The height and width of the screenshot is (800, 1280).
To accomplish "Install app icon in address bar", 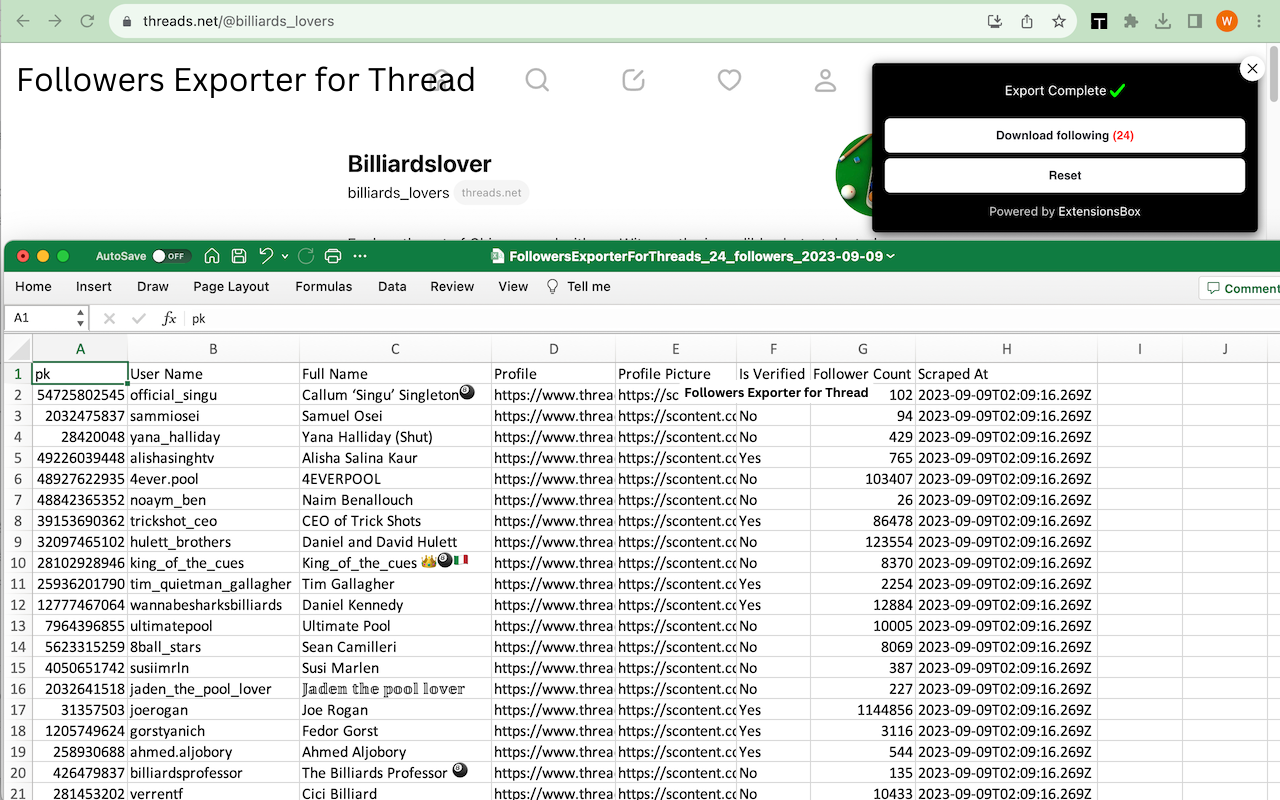I will 994,21.
